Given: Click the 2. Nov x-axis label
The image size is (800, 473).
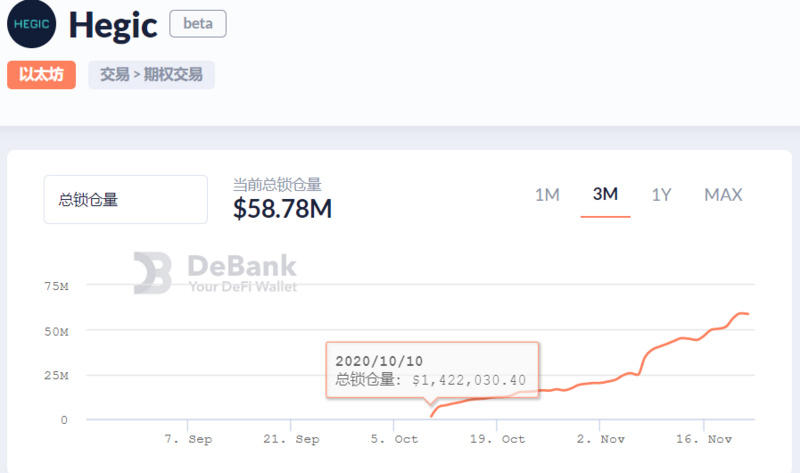Looking at the screenshot, I should tap(600, 439).
